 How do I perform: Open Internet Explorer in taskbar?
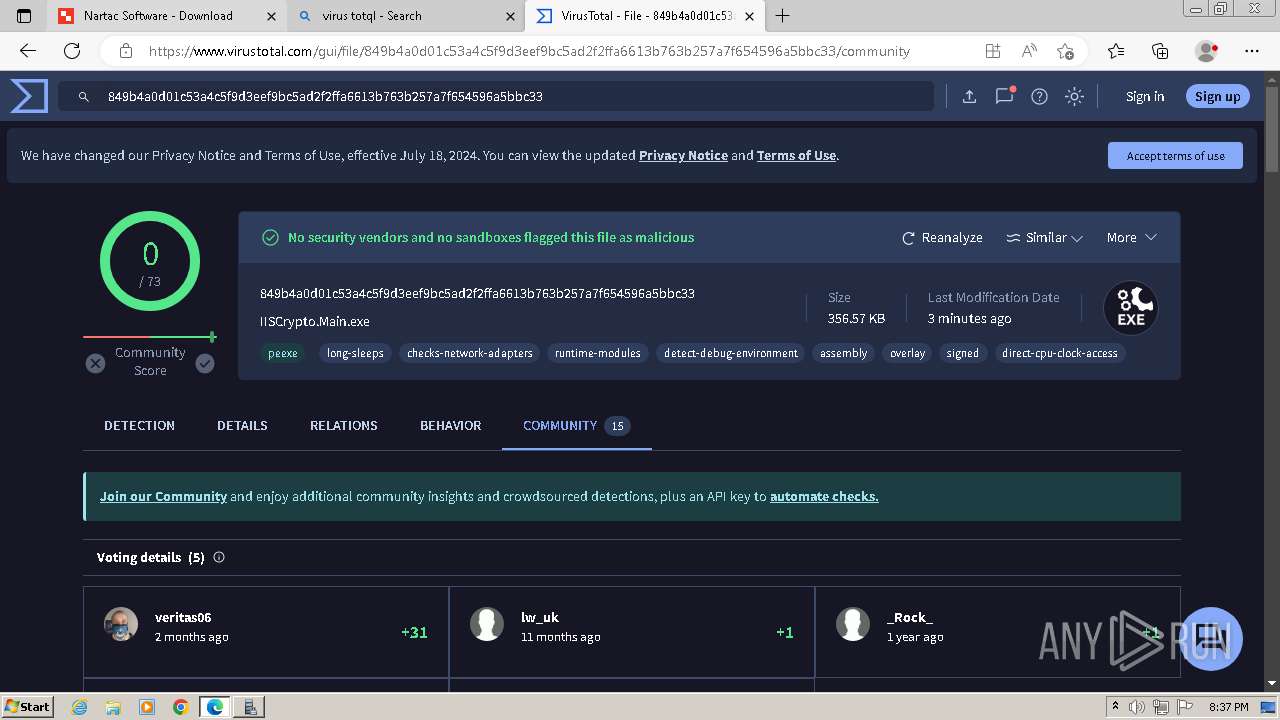pyautogui.click(x=80, y=707)
